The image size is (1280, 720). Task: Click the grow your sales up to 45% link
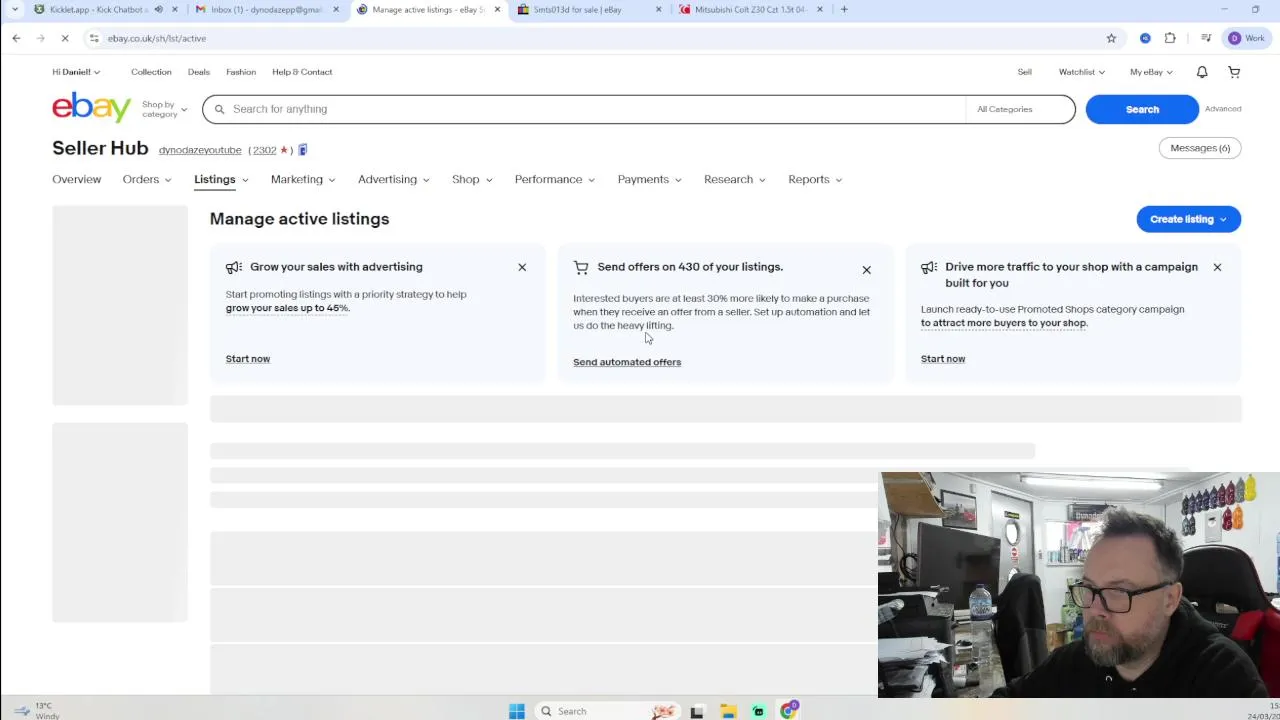click(287, 308)
